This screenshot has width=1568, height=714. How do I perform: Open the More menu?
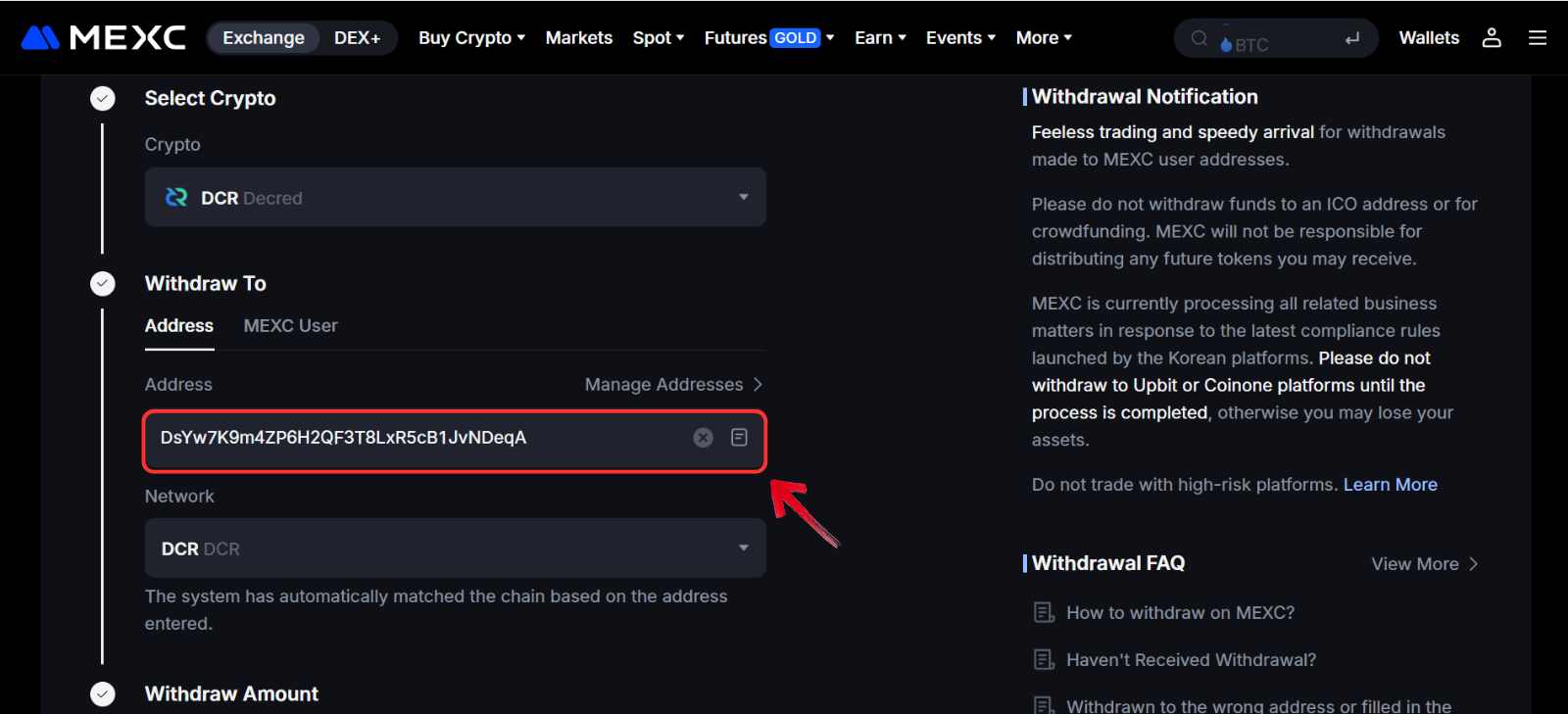1044,37
